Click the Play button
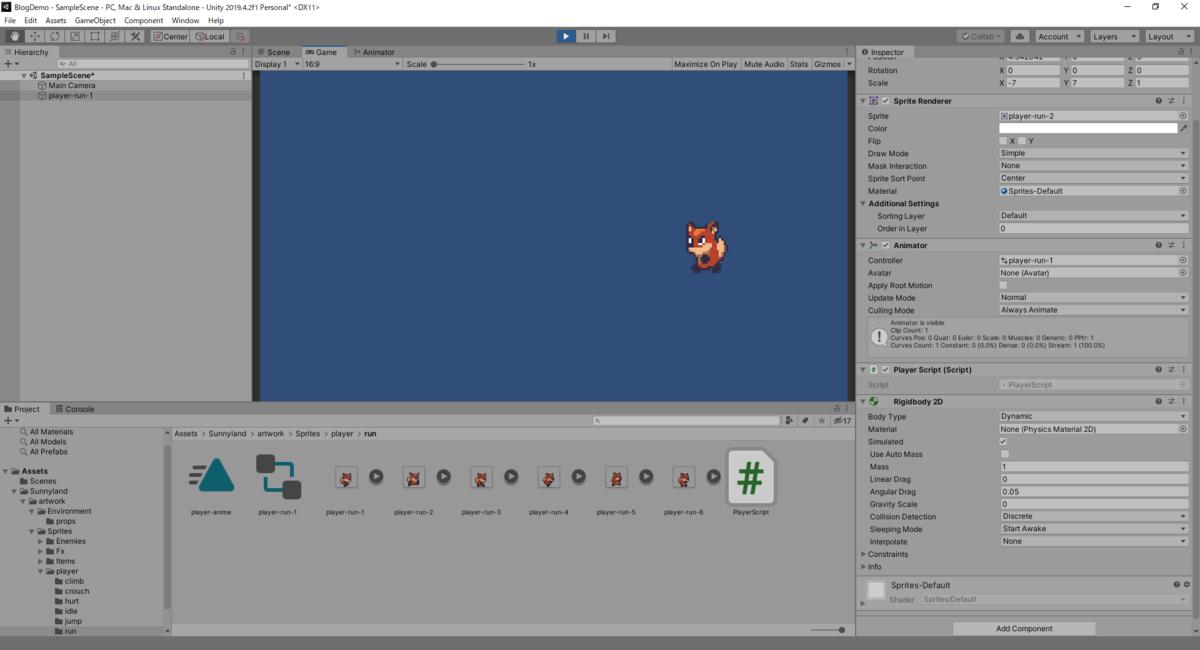Screen dimensions: 1200x650 click(x=566, y=36)
